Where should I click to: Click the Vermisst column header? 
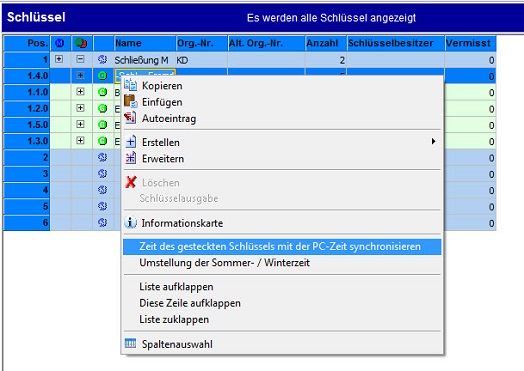[x=470, y=43]
